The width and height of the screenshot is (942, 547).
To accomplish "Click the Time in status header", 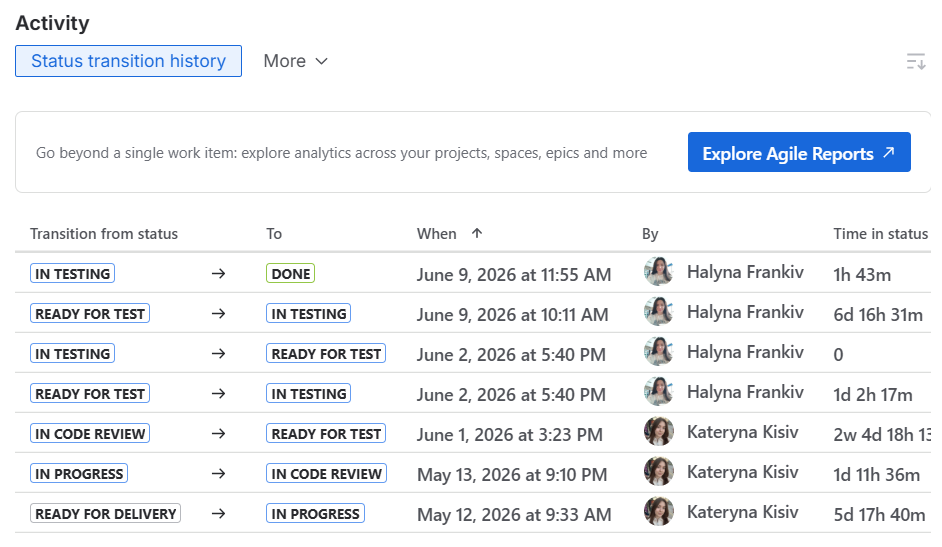I will 881,234.
